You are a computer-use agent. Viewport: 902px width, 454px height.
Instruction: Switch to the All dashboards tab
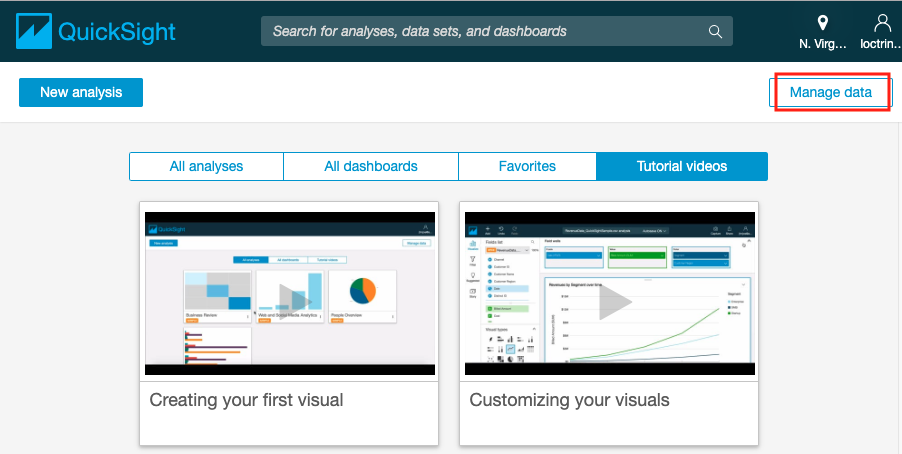point(371,166)
